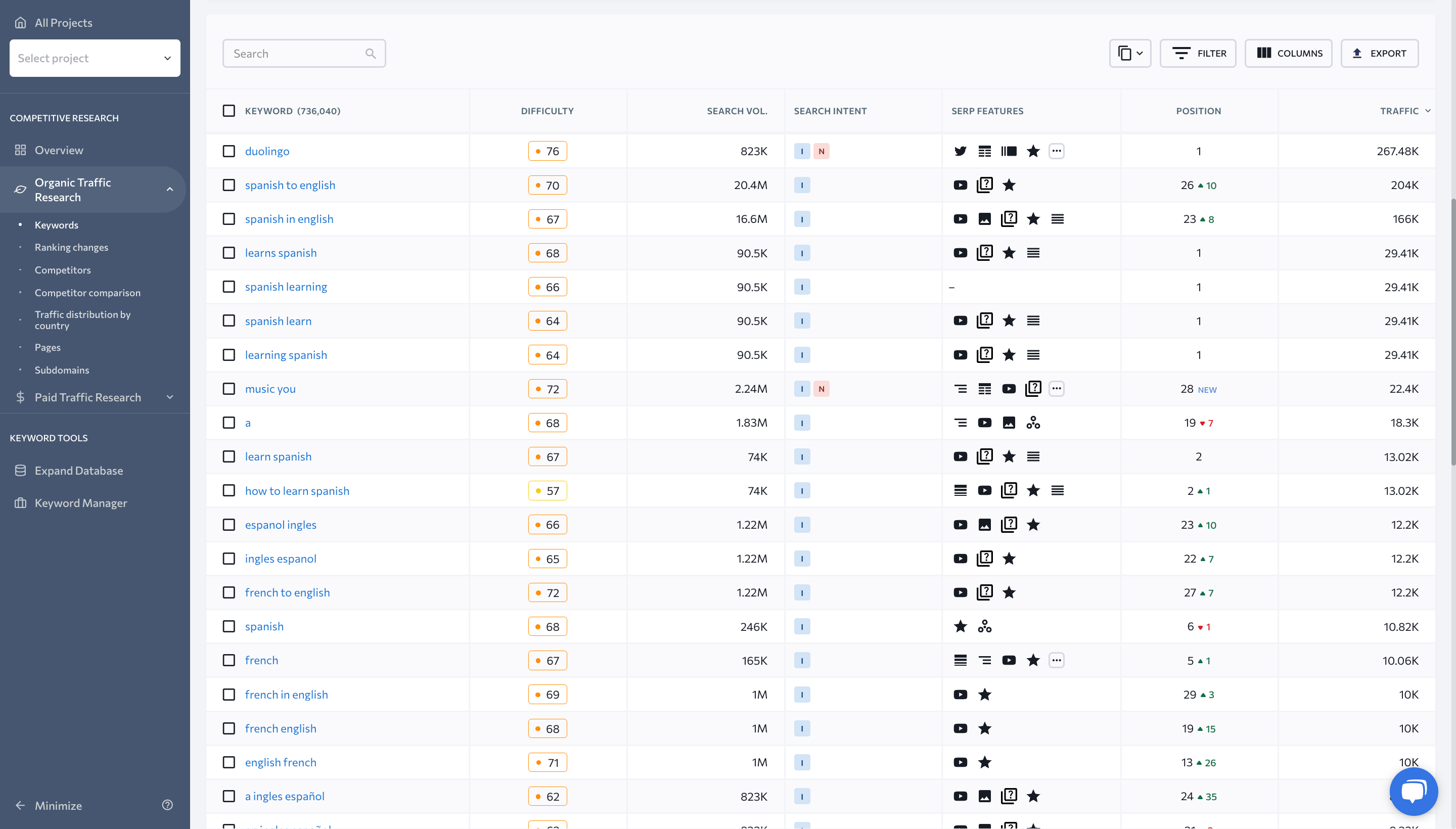Click the Filter button to add keyword filters
Image resolution: width=1456 pixels, height=829 pixels.
click(1198, 53)
